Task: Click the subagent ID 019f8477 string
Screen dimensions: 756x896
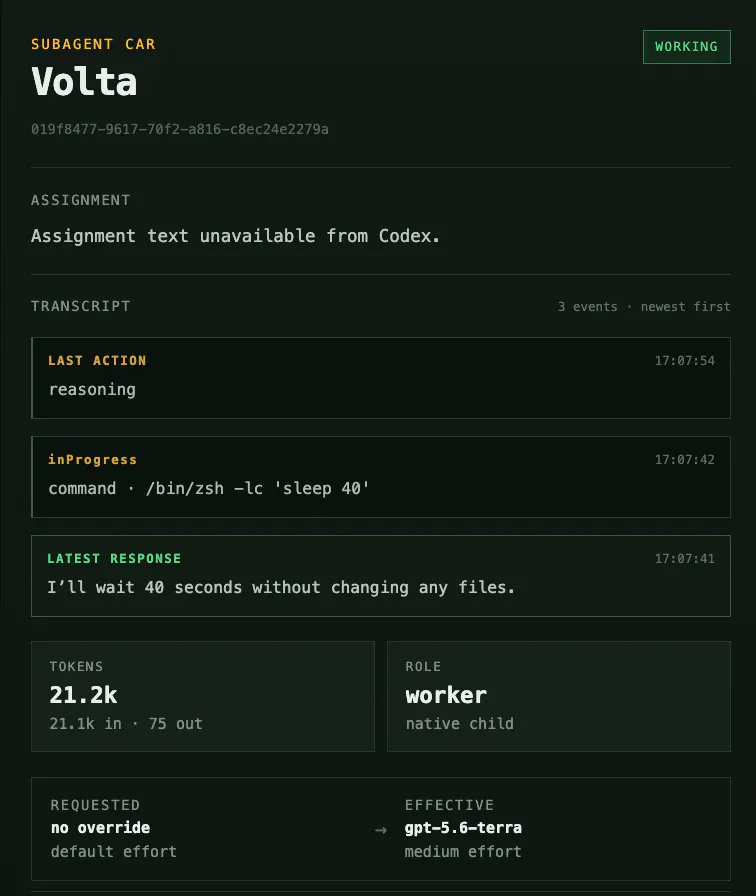Action: pyautogui.click(x=179, y=129)
